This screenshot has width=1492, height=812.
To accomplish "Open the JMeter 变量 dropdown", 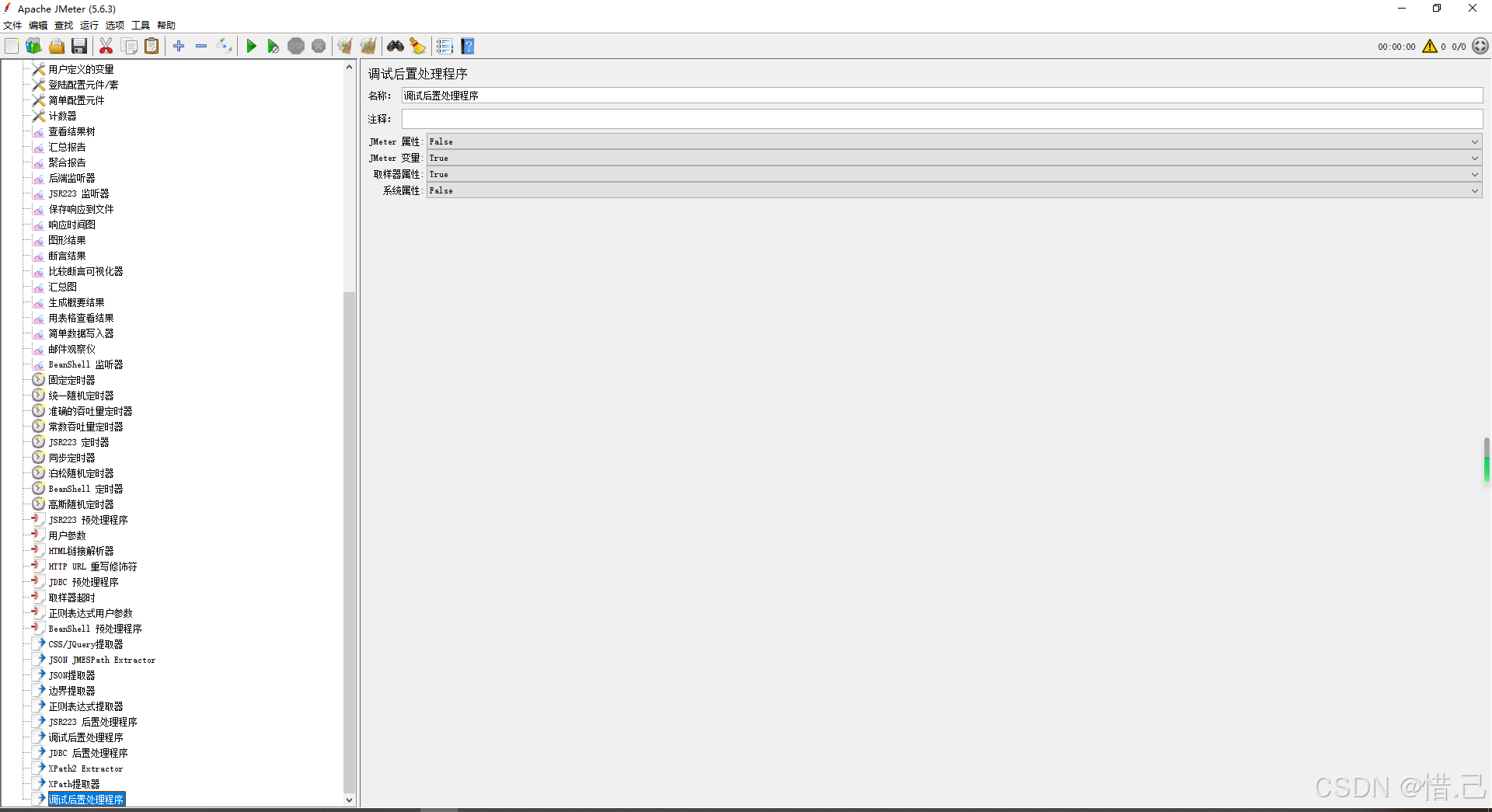I will point(954,158).
